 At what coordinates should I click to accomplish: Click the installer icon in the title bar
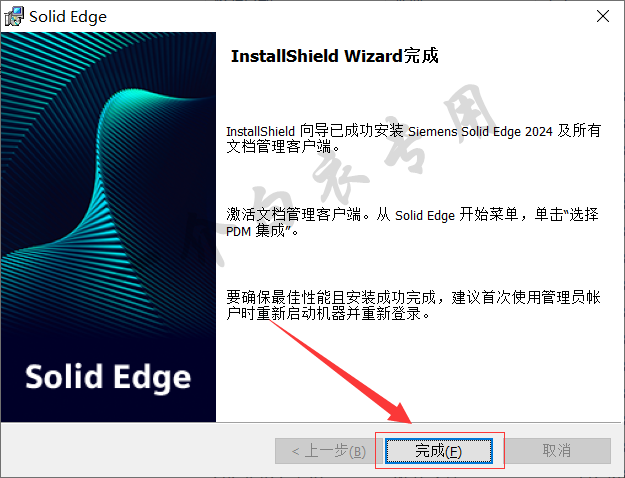14,16
